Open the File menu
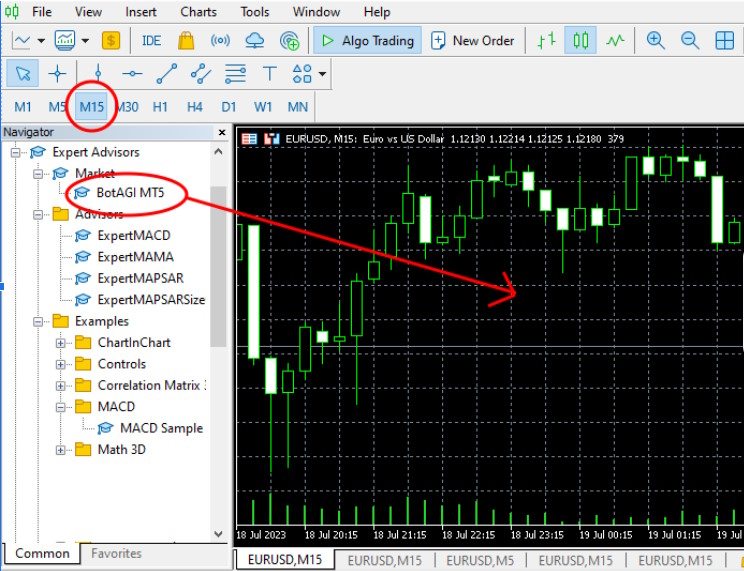744x571 pixels. 42,12
